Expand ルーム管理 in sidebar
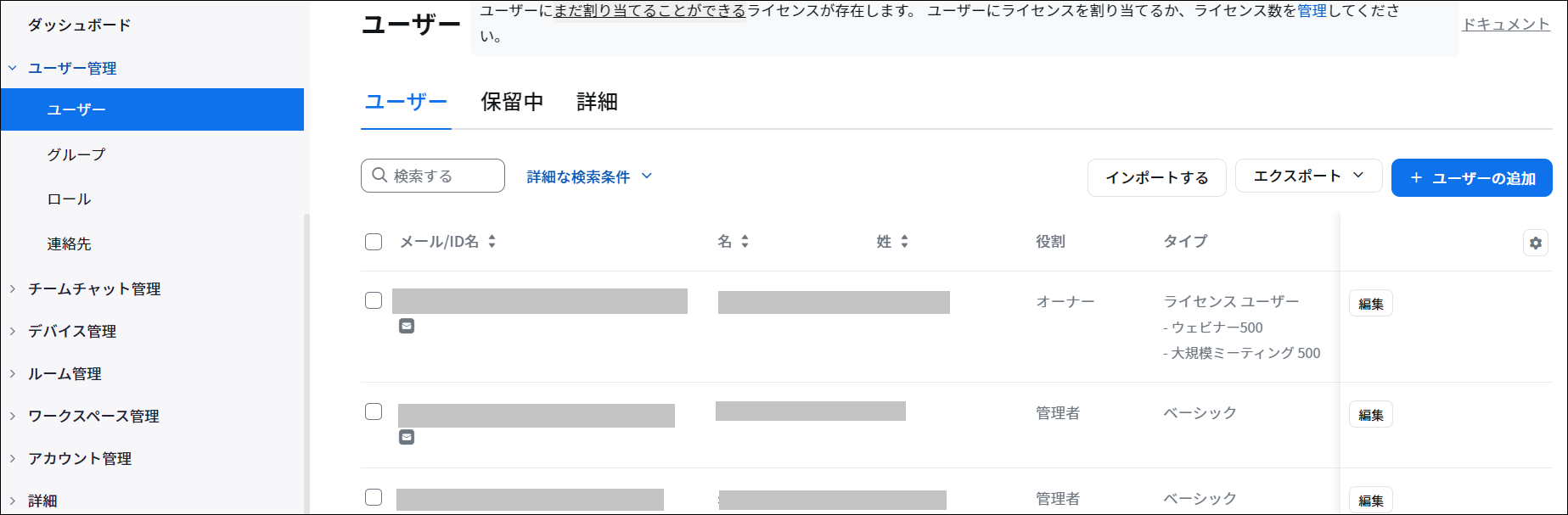The width and height of the screenshot is (1568, 515). 13,373
